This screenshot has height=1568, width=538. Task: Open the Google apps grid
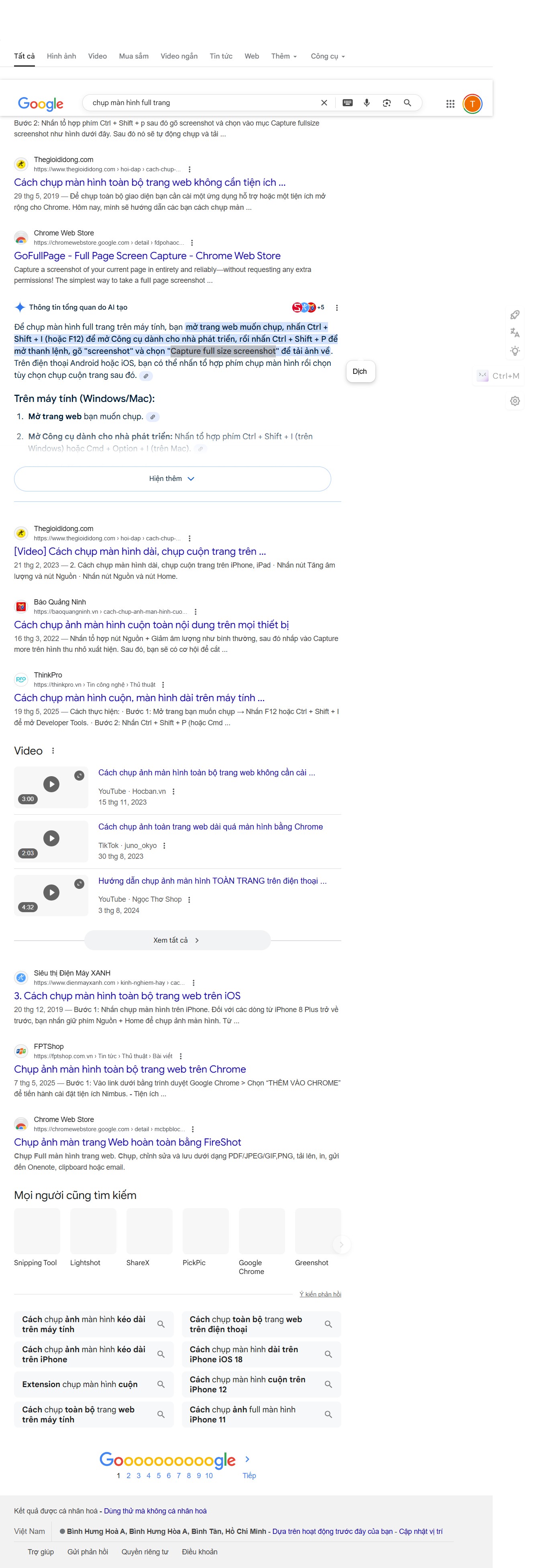click(450, 104)
